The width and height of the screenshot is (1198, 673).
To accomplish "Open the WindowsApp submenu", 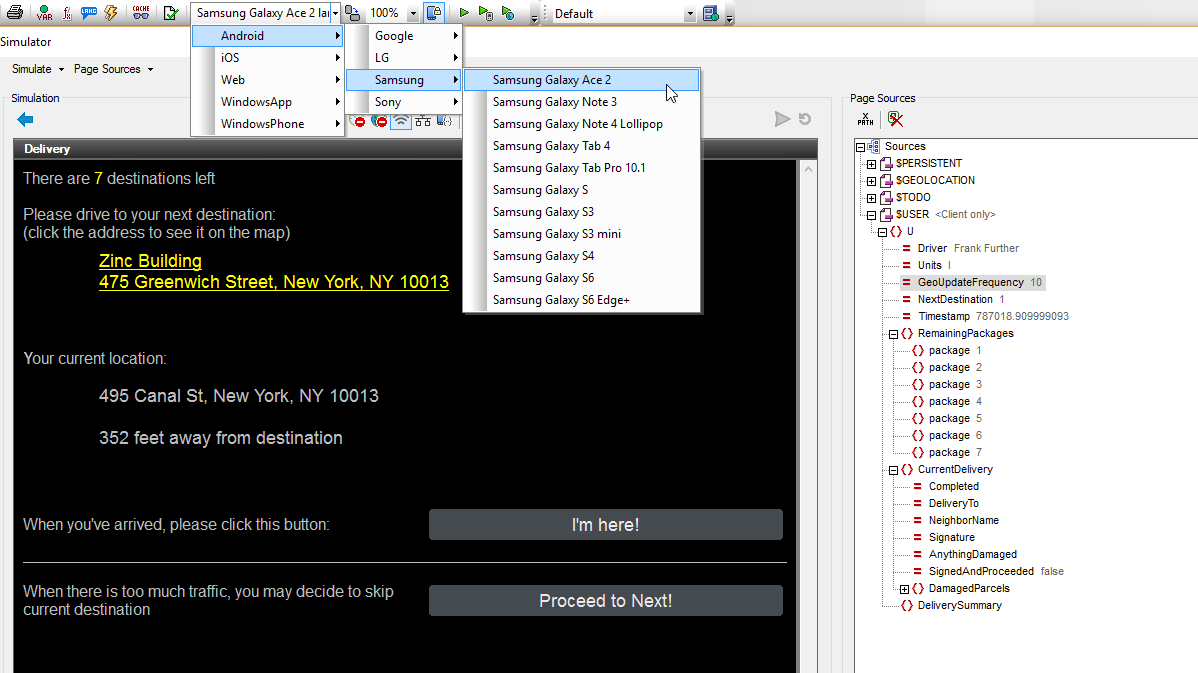I will [x=267, y=102].
